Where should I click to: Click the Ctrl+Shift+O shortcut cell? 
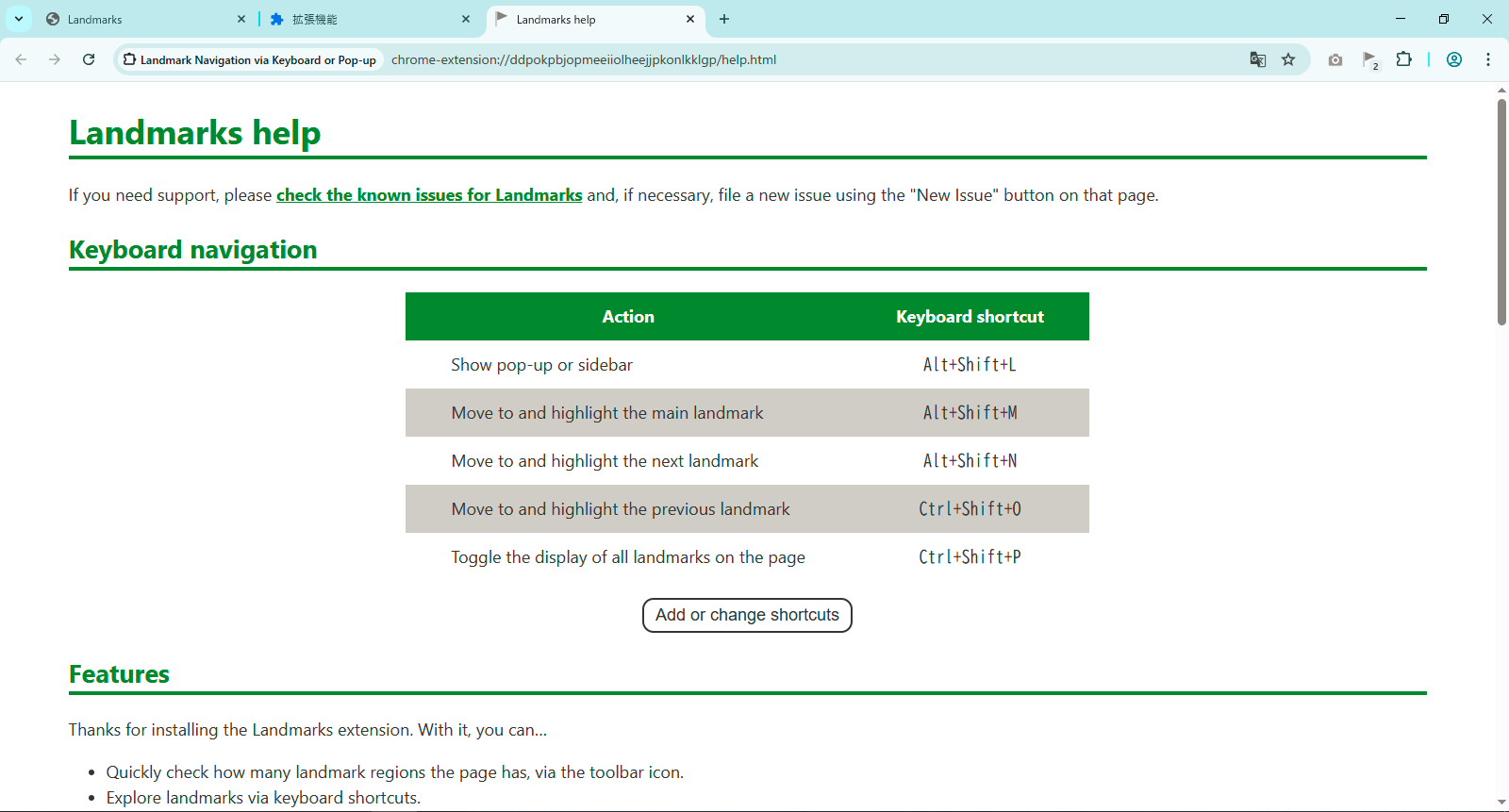tap(970, 509)
